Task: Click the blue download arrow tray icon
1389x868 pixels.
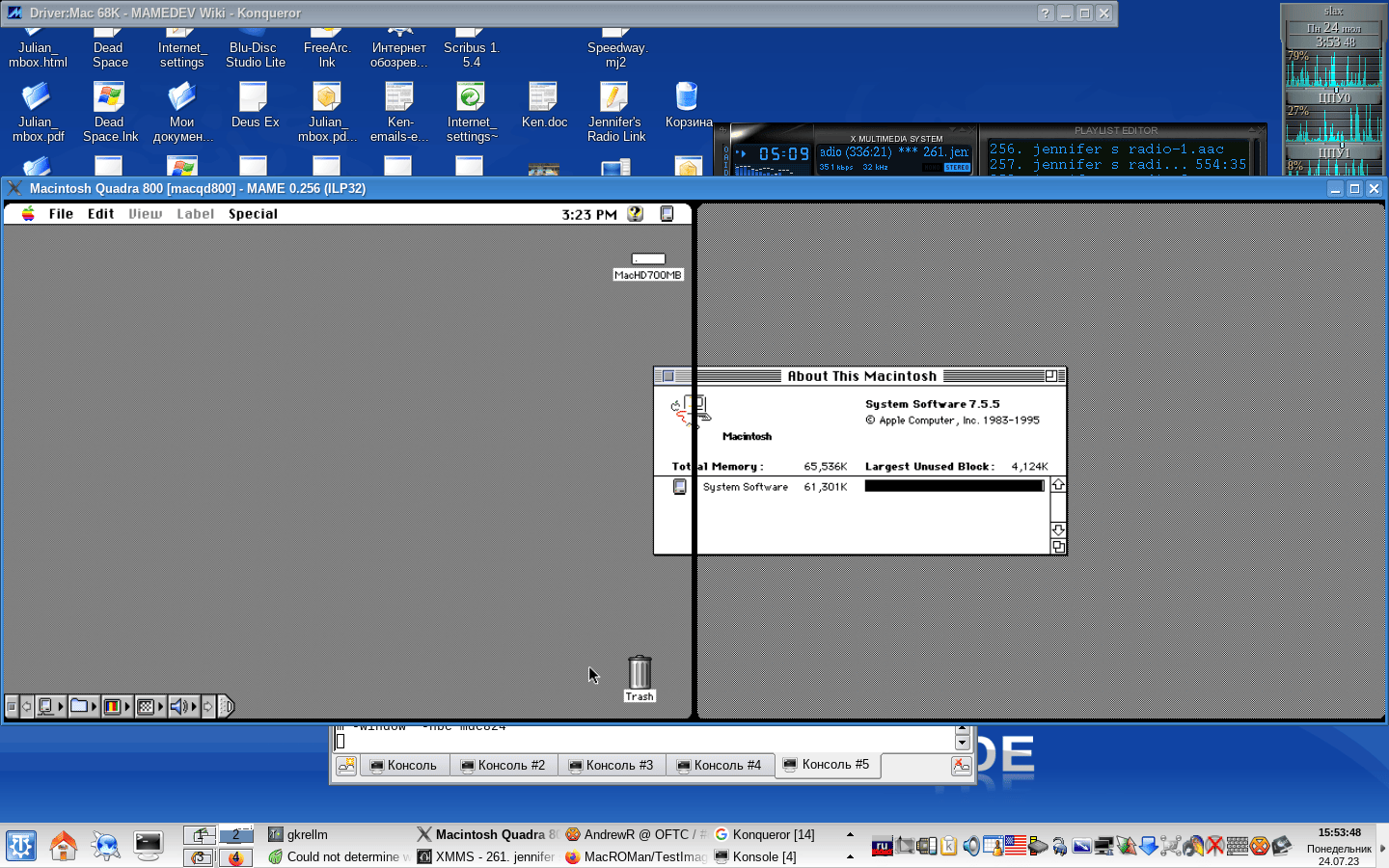Action: pyautogui.click(x=1148, y=847)
